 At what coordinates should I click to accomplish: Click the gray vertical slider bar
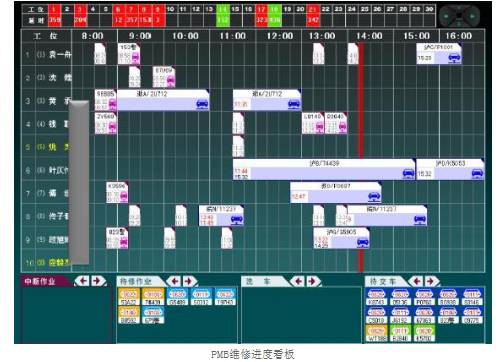[x=79, y=183]
